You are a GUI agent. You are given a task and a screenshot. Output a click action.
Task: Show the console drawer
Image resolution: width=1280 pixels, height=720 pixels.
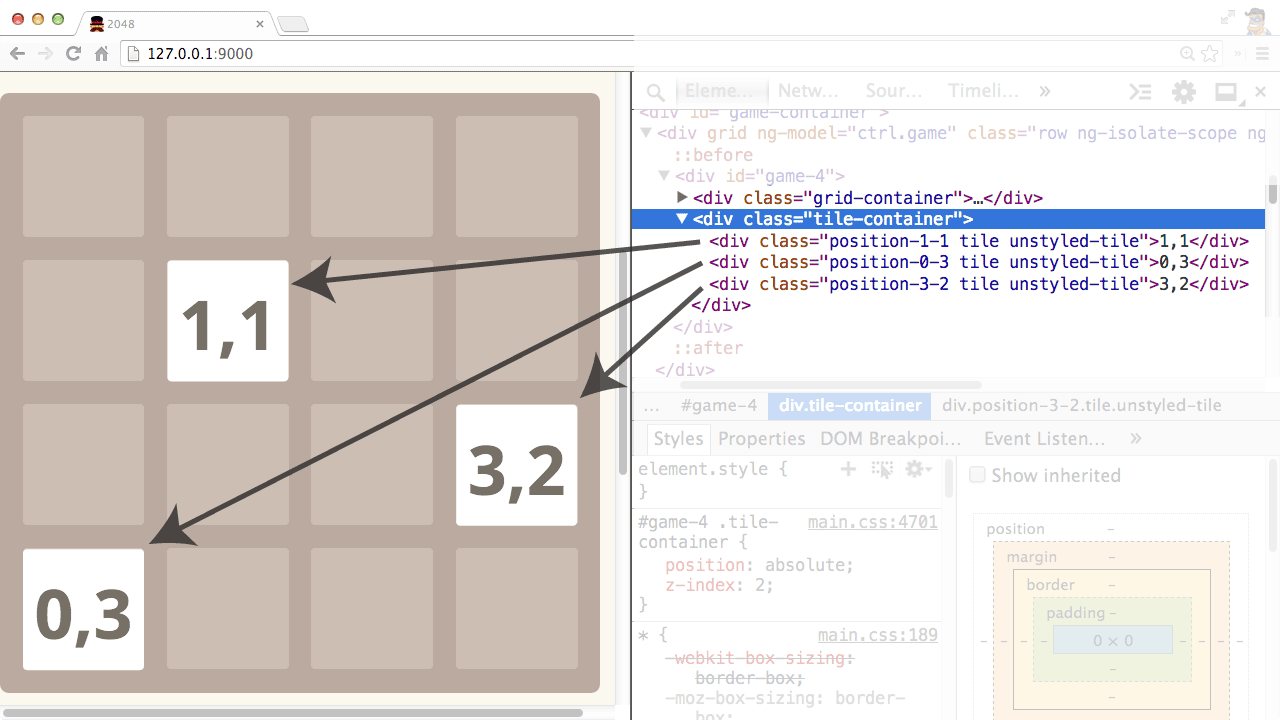[x=1140, y=91]
